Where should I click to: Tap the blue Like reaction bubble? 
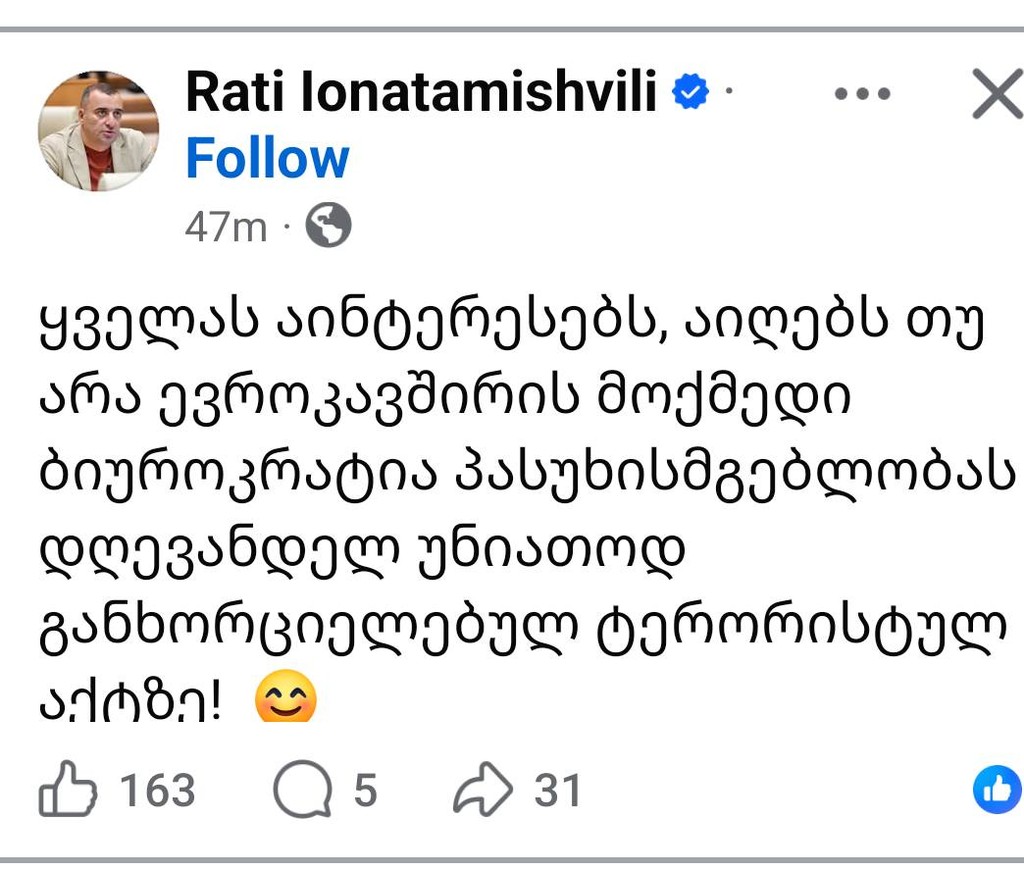click(996, 791)
